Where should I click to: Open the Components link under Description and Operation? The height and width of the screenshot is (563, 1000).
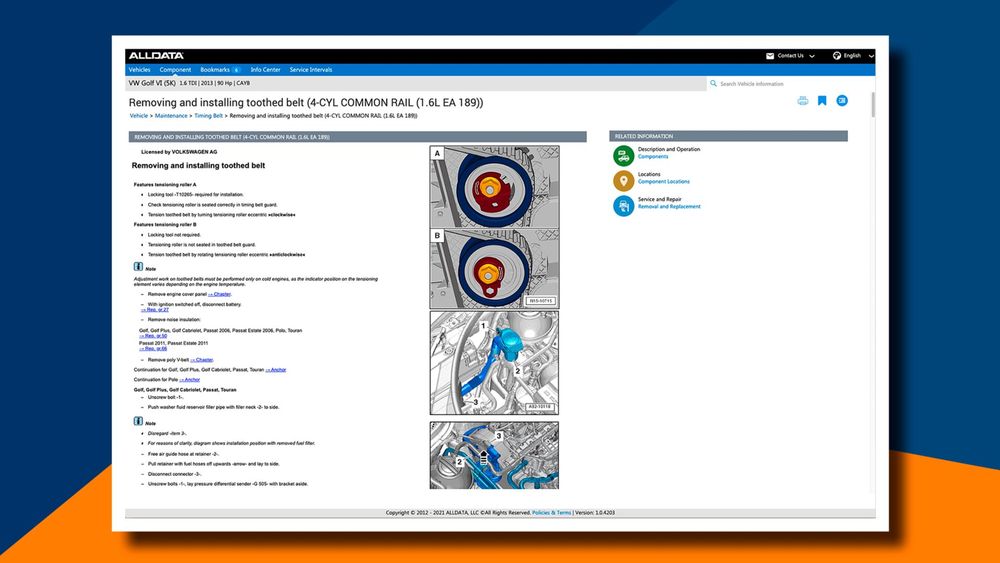click(653, 156)
